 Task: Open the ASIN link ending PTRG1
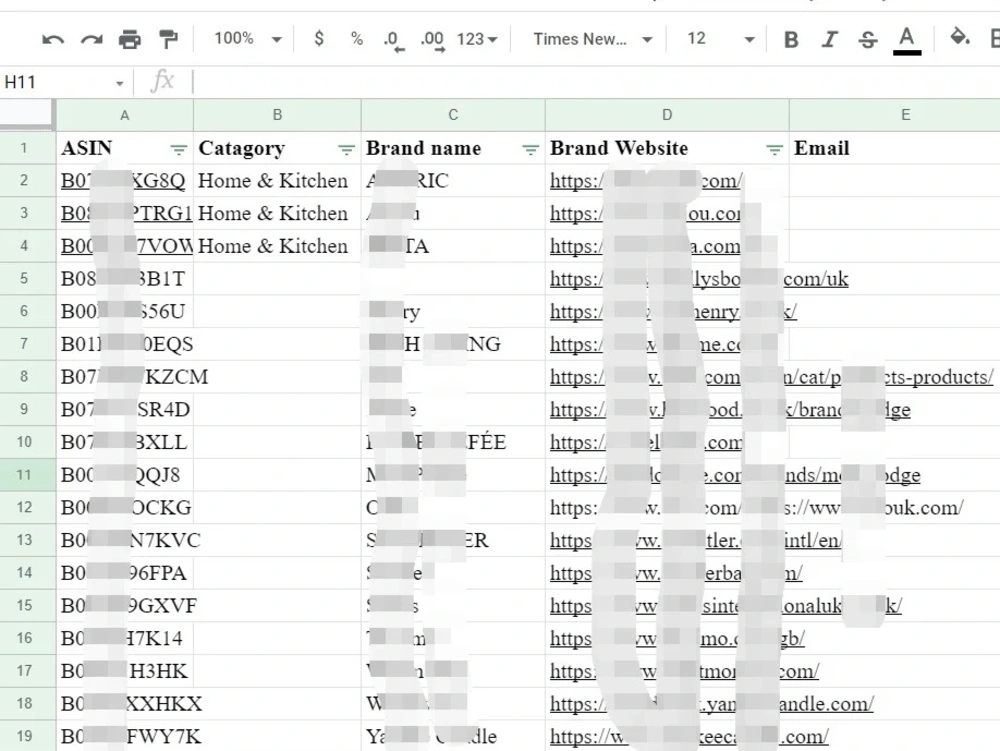(126, 214)
